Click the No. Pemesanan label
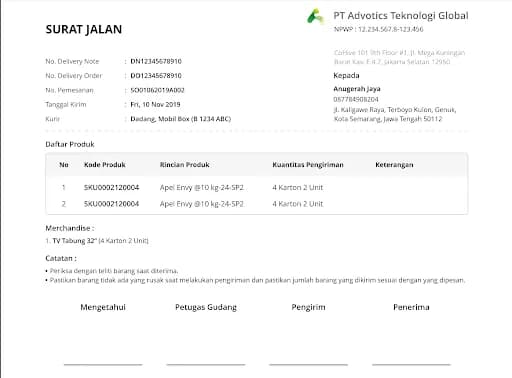Image resolution: width=512 pixels, height=378 pixels. click(70, 90)
